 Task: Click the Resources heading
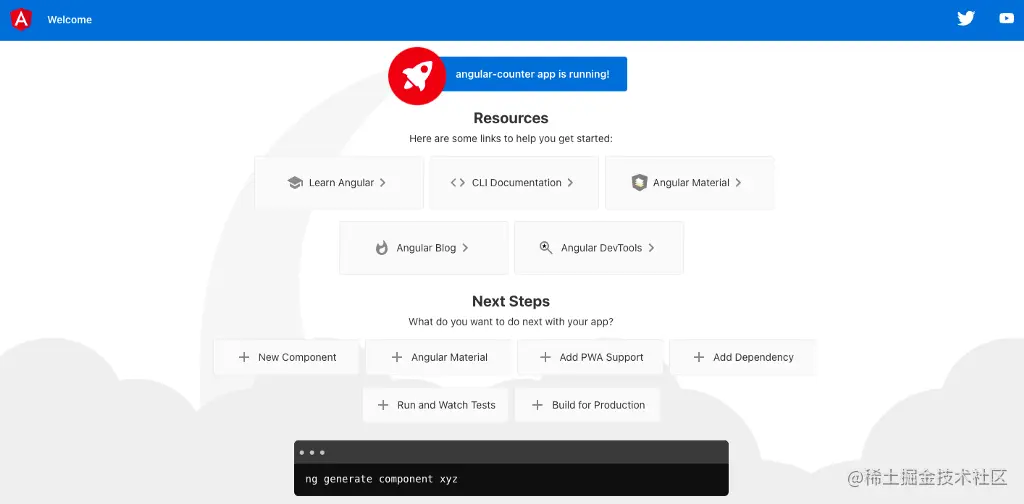pyautogui.click(x=511, y=118)
